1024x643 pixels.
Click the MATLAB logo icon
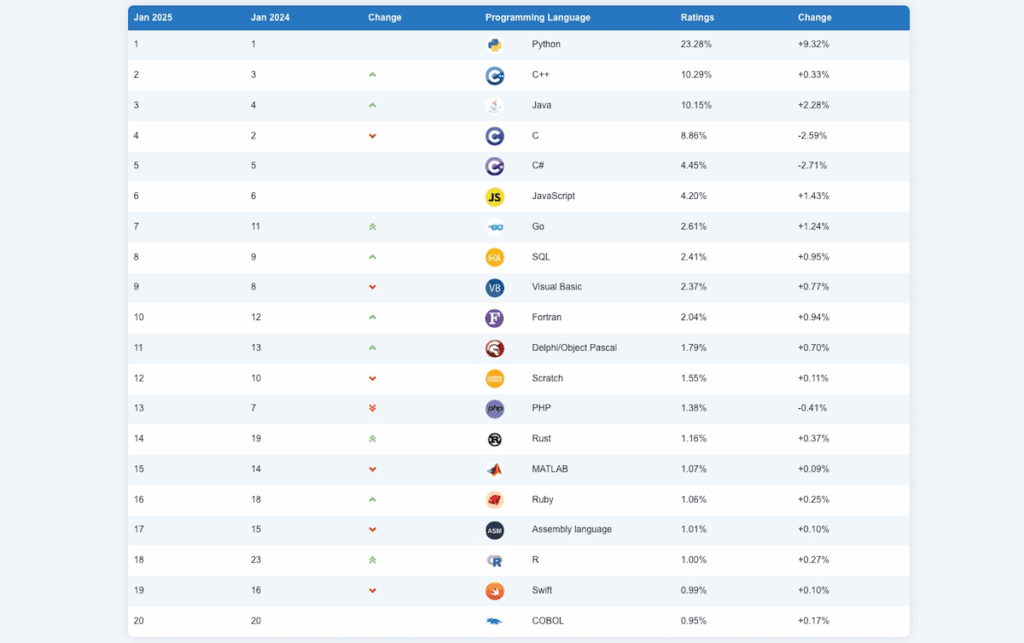click(494, 469)
